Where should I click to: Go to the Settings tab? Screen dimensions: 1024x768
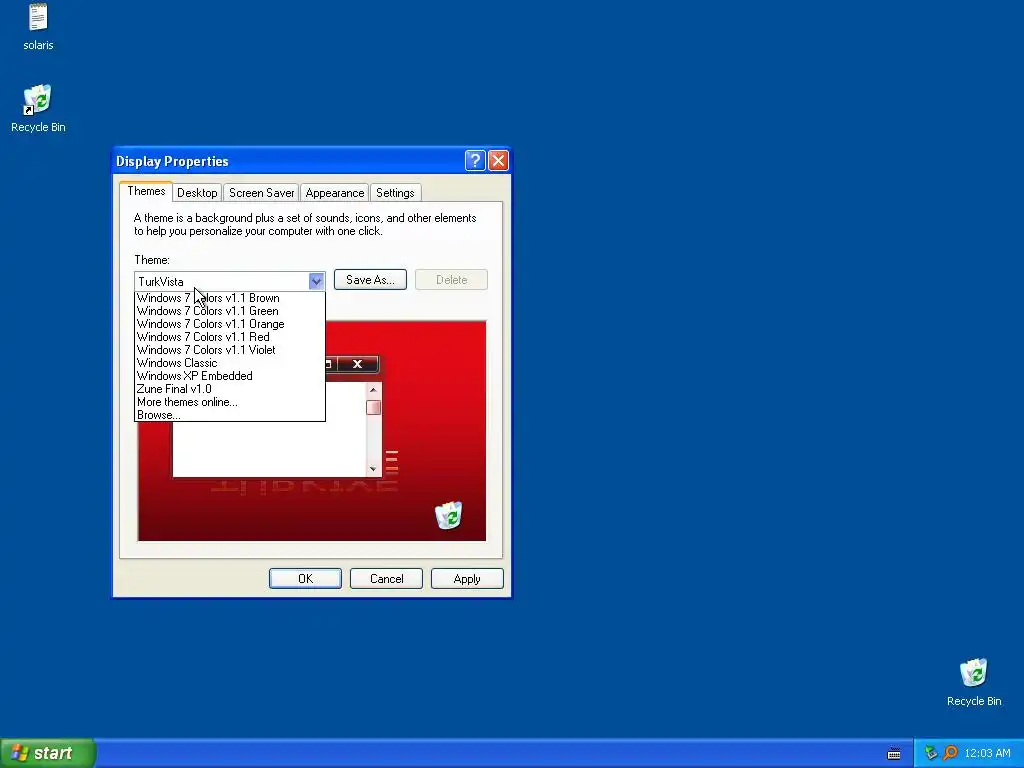tap(395, 193)
